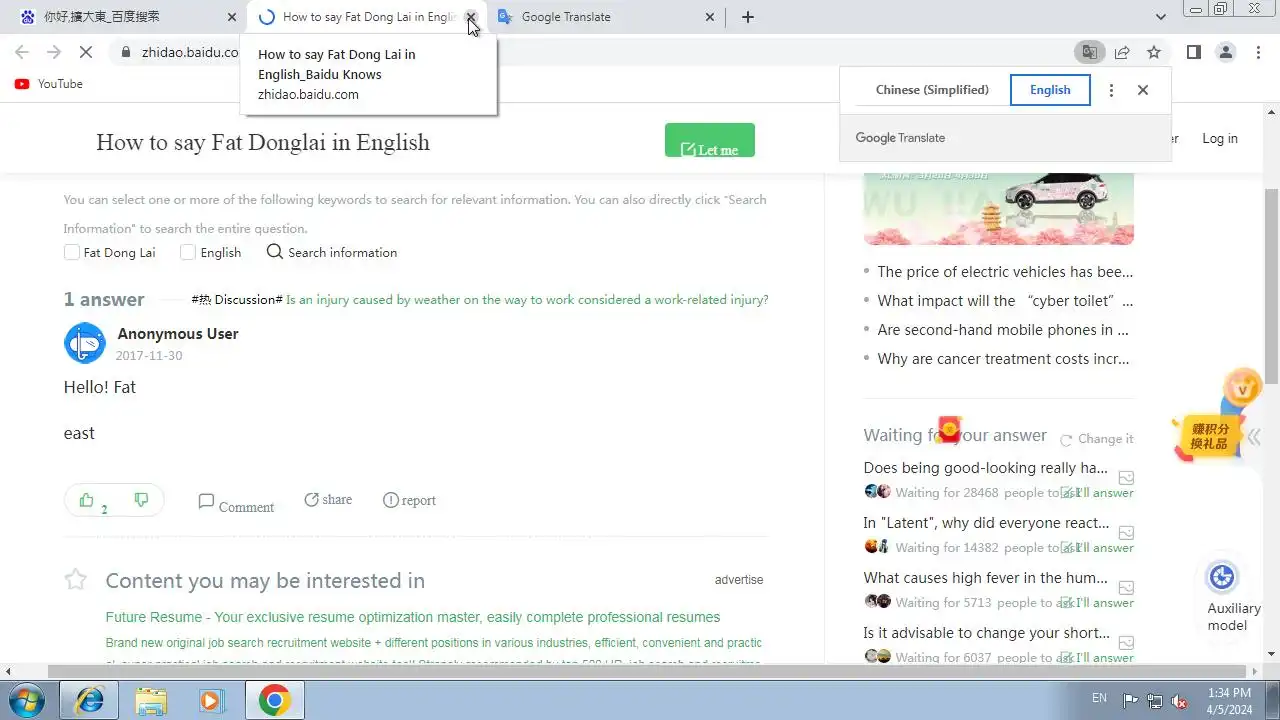Open Internet Explorer from taskbar
Viewport: 1280px width, 720px height.
[x=90, y=700]
